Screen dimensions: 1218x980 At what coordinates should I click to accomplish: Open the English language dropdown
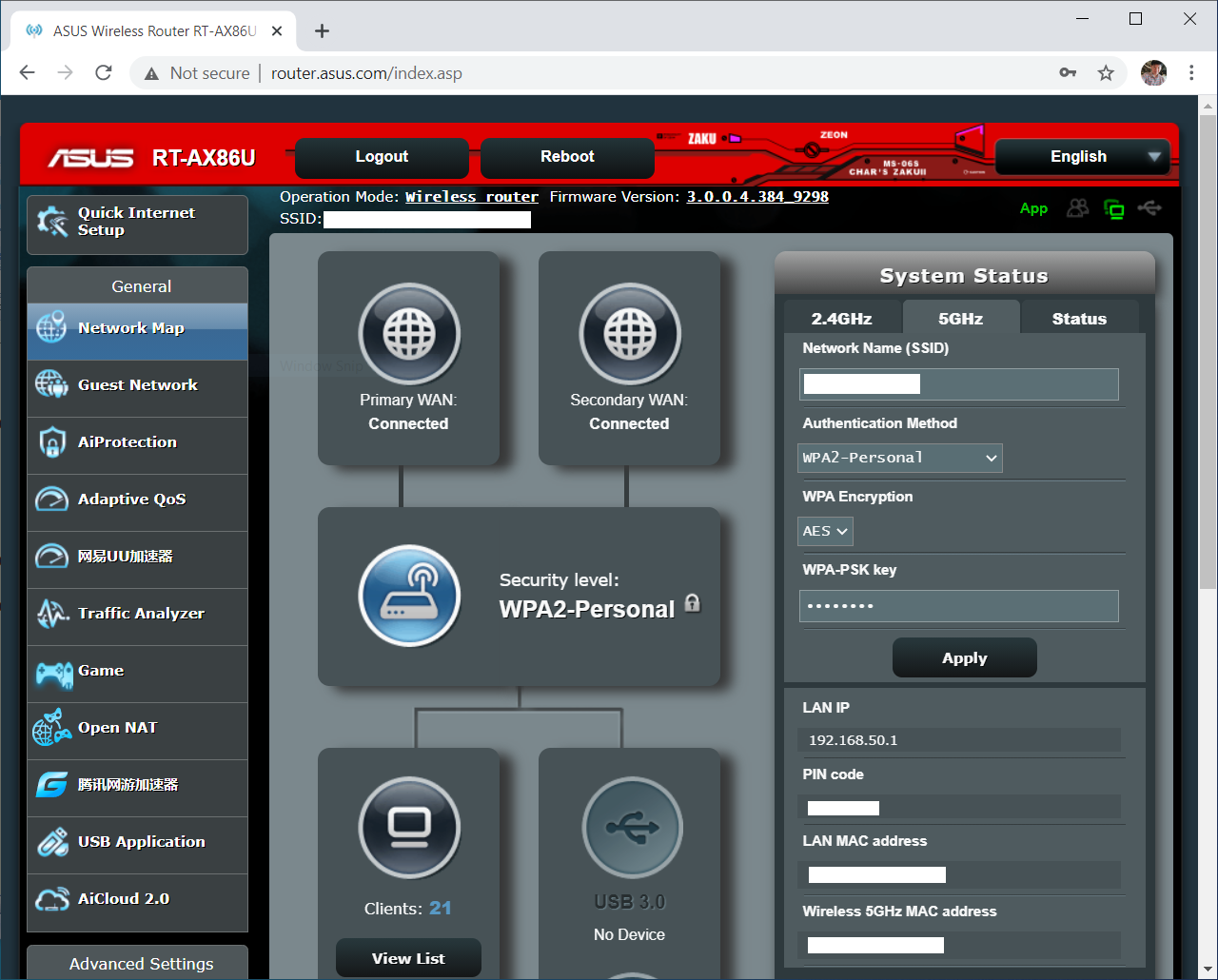pos(1082,157)
